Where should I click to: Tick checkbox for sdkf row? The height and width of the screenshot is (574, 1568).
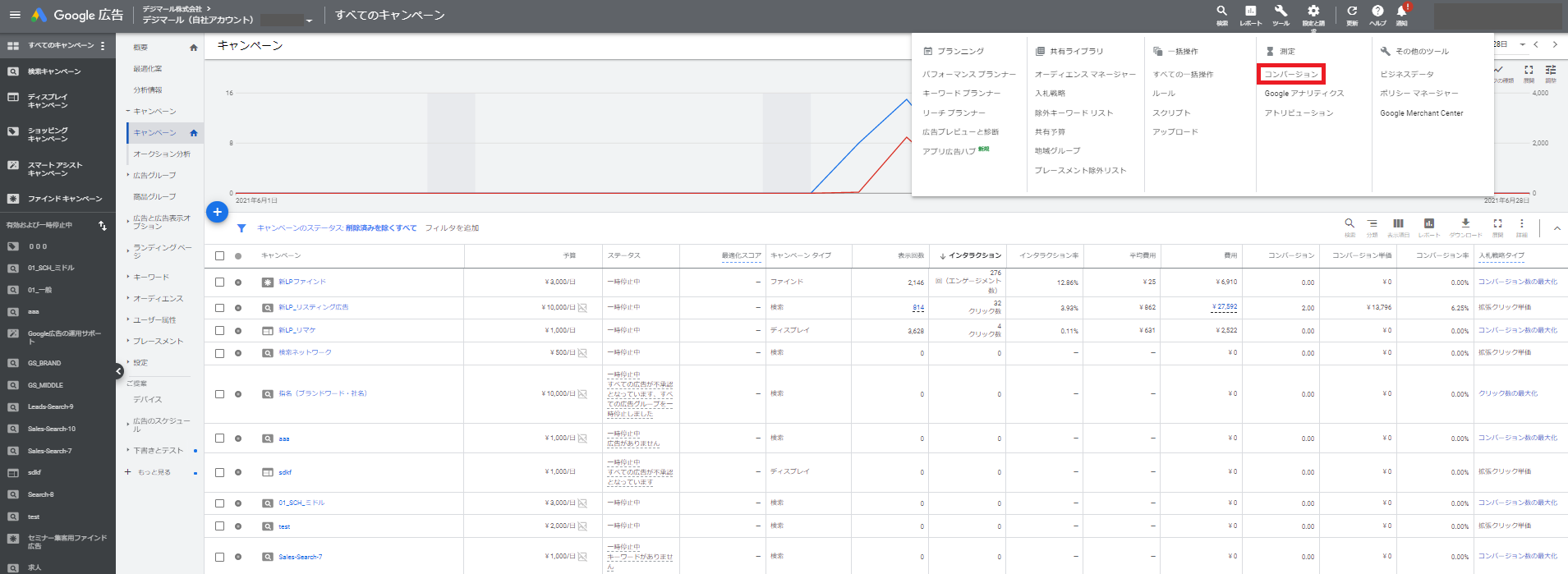[219, 472]
